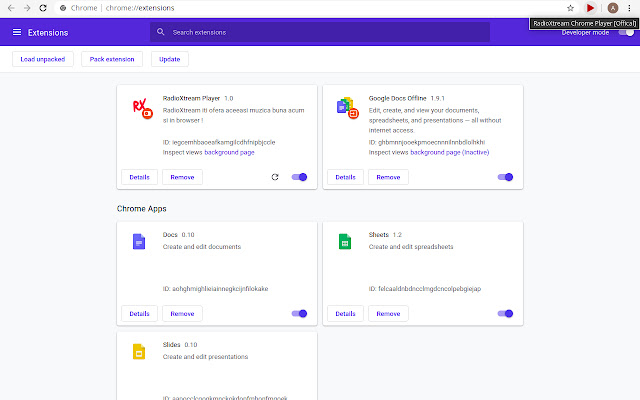The image size is (640, 400).
Task: Disable the Google Docs Offline extension
Action: pyautogui.click(x=505, y=177)
